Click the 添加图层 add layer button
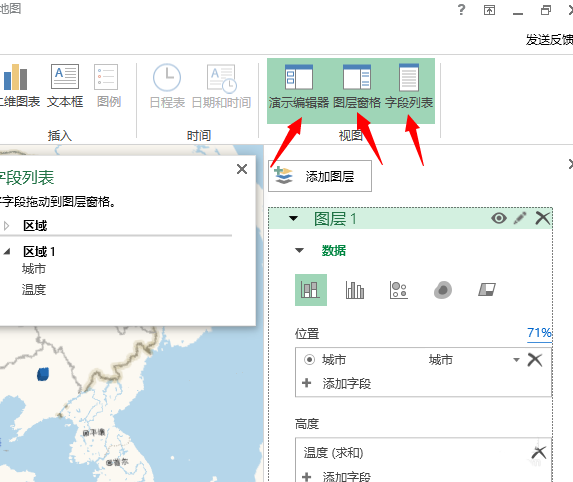Screen dimensions: 573x482 tap(320, 176)
